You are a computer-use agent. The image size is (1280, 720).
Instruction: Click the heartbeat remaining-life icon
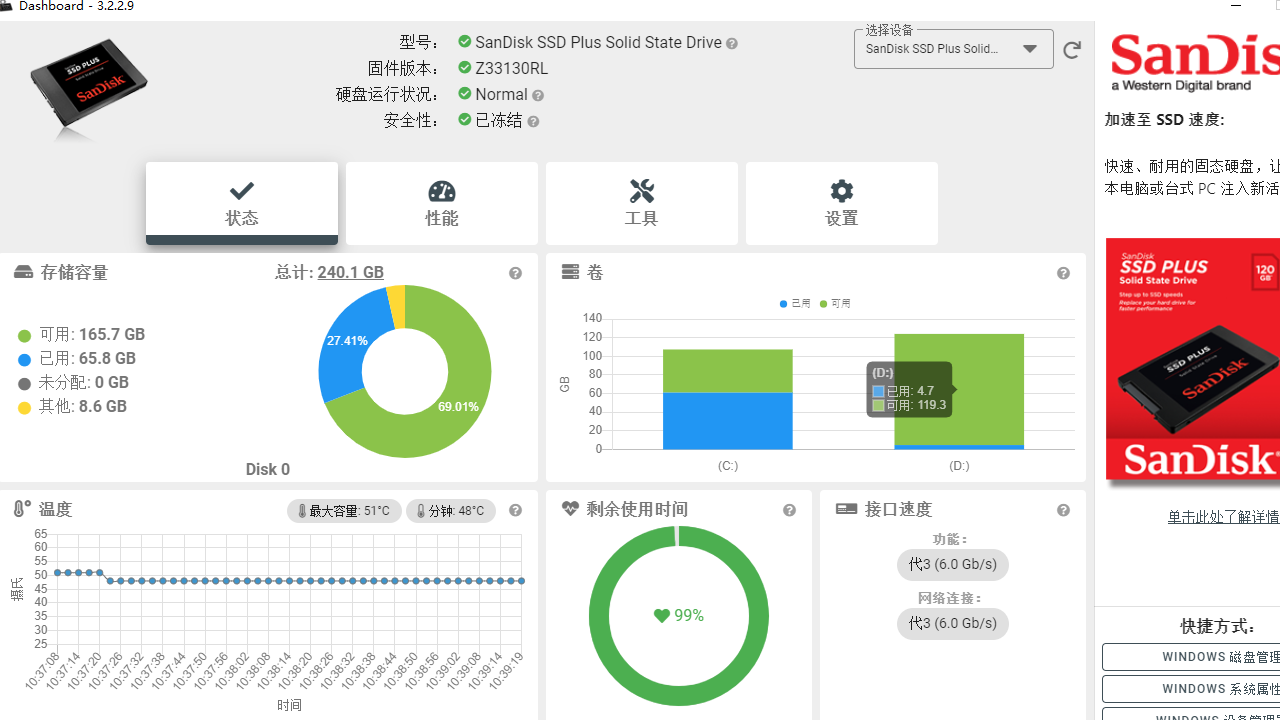point(570,509)
